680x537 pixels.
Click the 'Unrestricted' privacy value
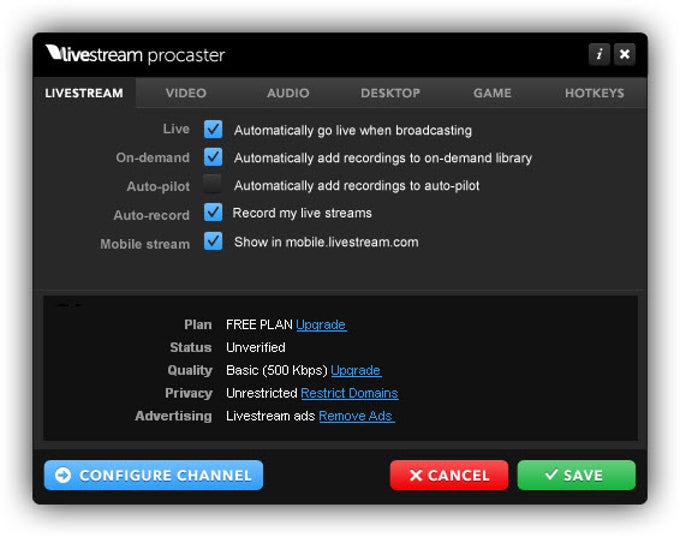(x=262, y=393)
